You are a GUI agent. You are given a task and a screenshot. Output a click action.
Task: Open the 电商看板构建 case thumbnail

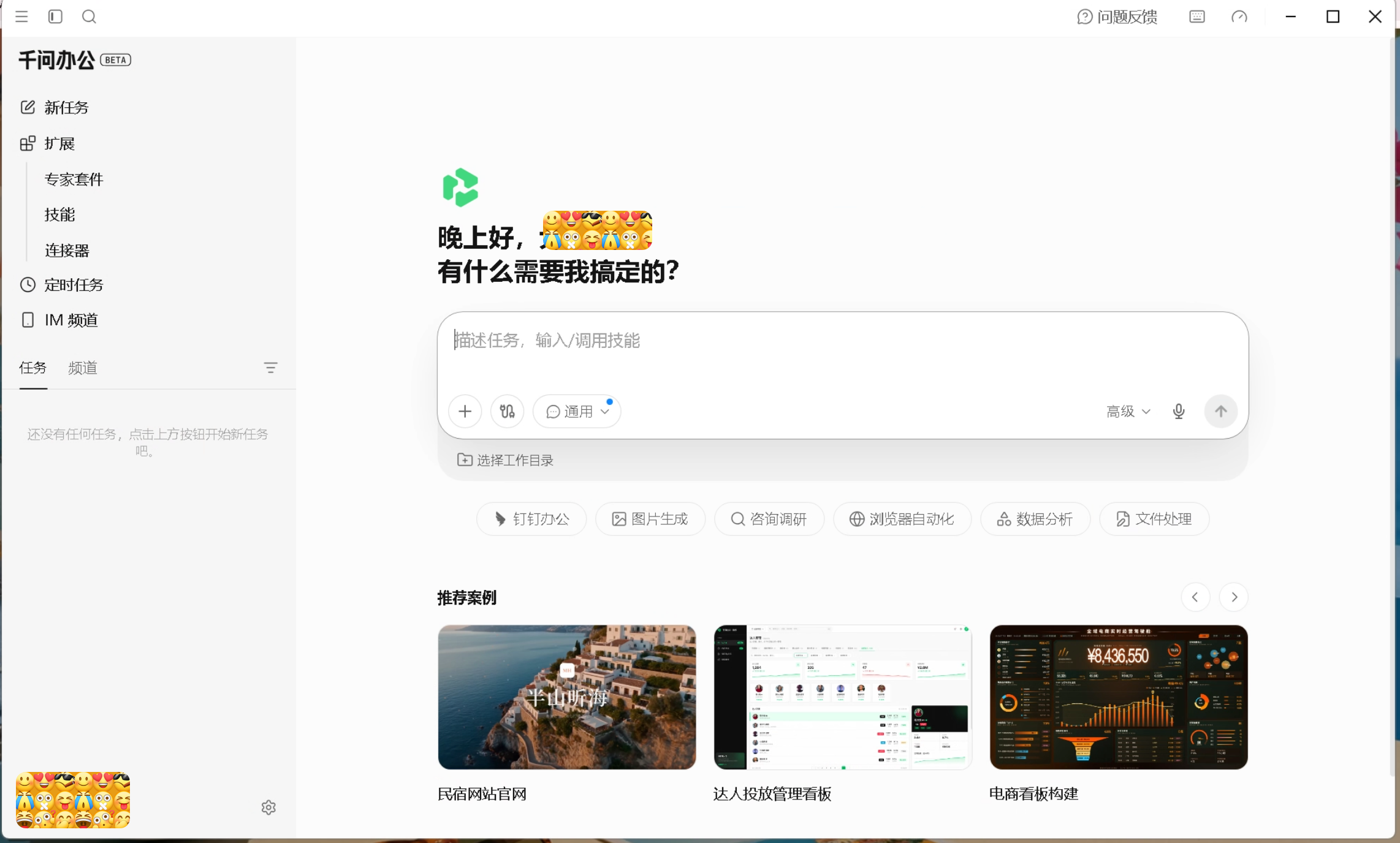point(1119,697)
